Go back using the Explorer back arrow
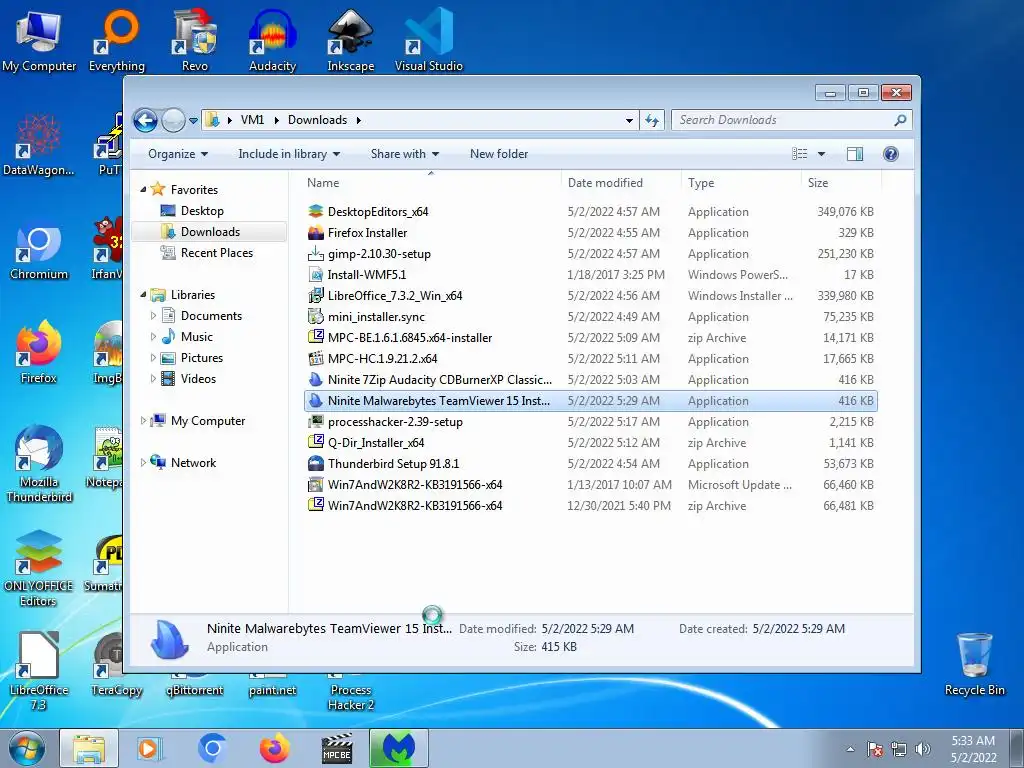Viewport: 1024px width, 768px height. pyautogui.click(x=145, y=120)
